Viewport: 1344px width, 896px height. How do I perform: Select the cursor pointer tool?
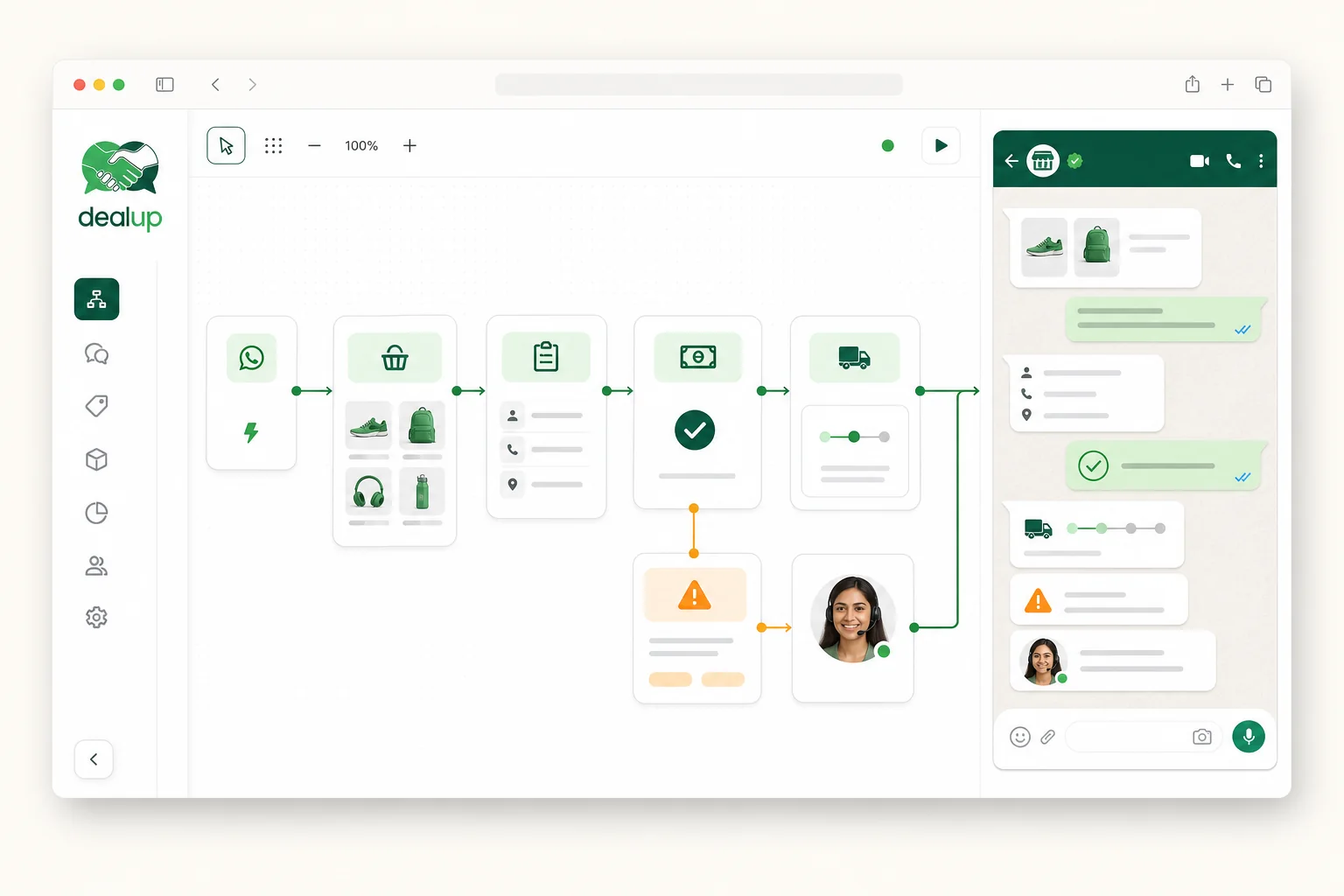(226, 145)
